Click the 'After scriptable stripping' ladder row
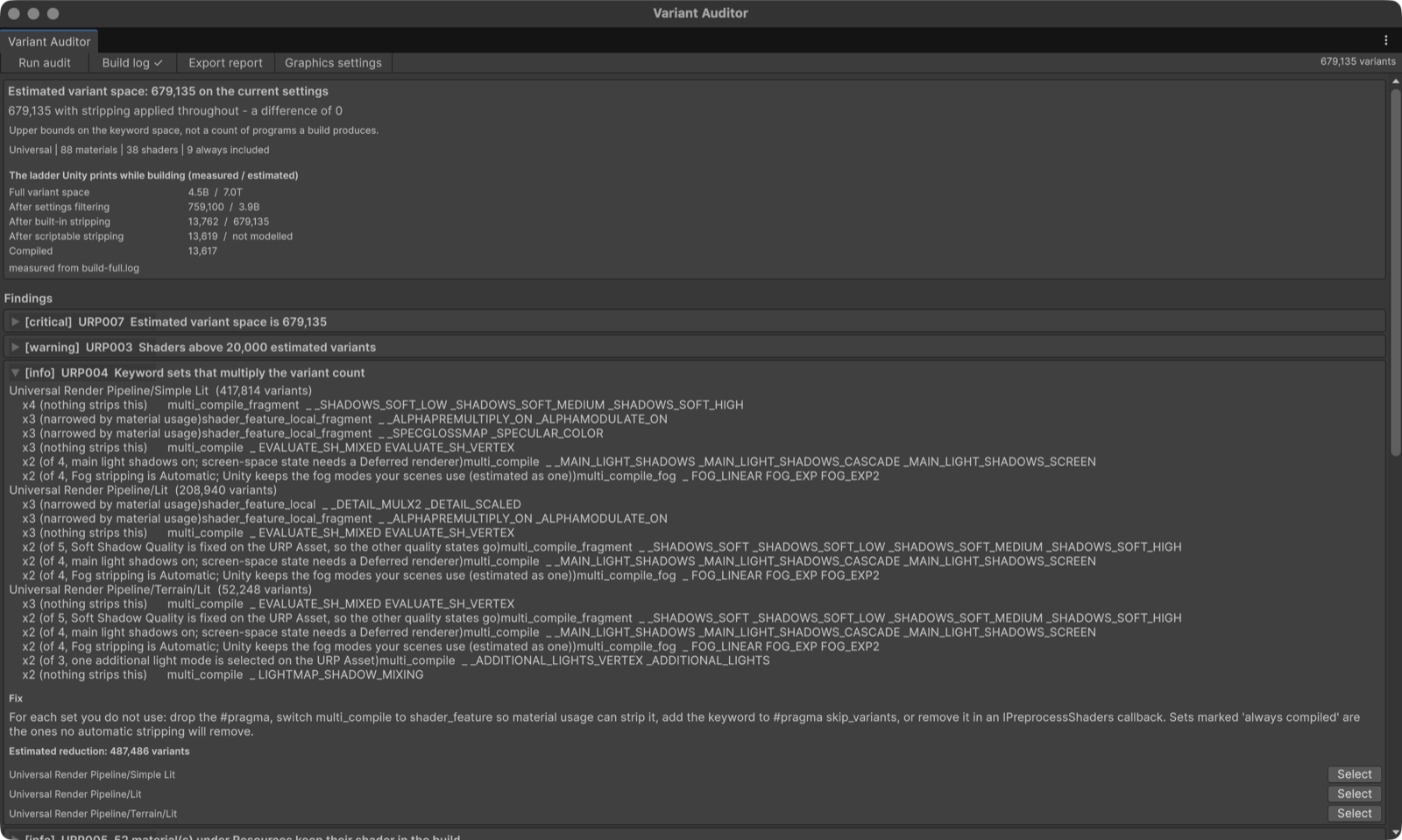The width and height of the screenshot is (1402, 840). (x=151, y=236)
